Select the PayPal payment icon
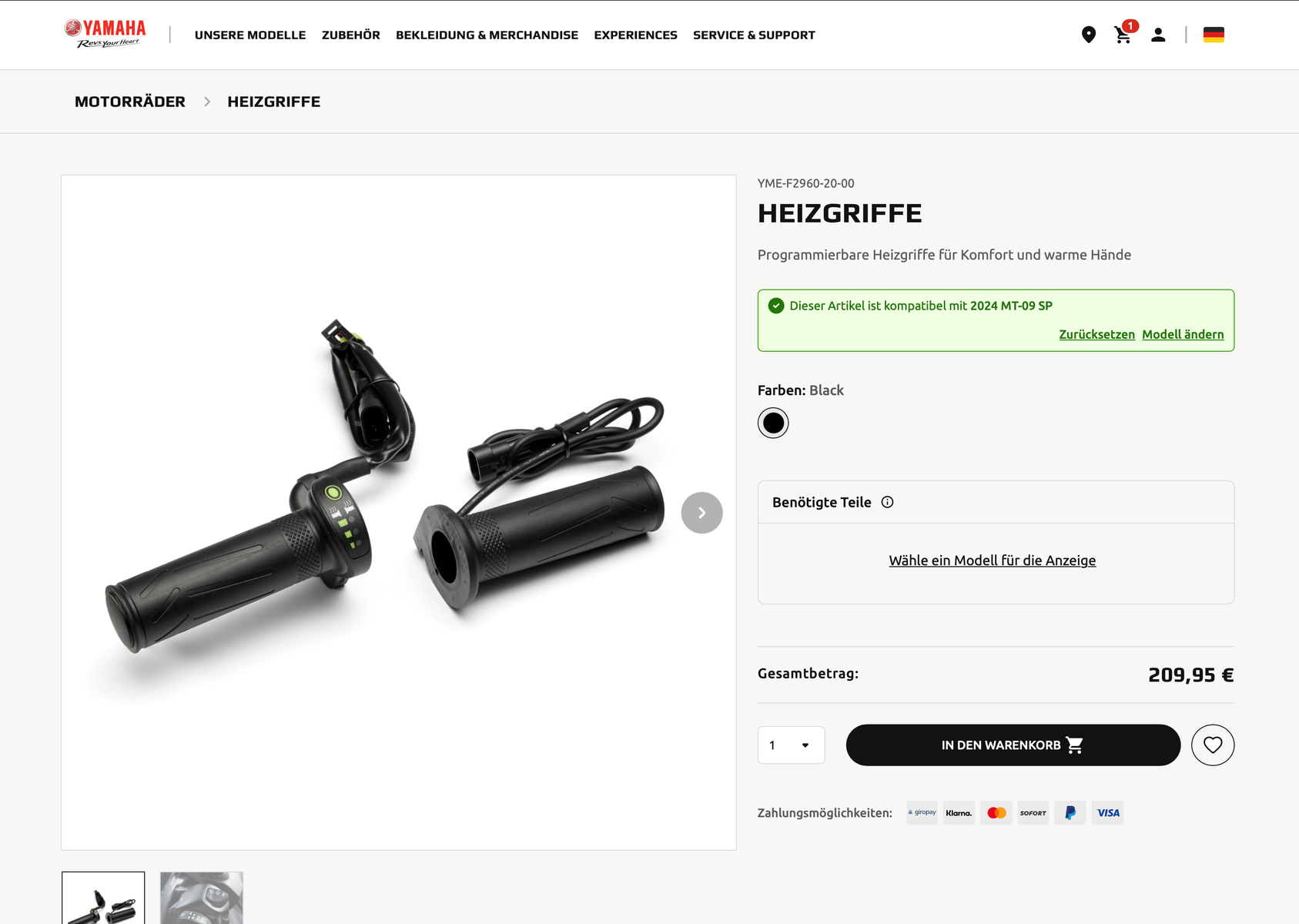 tap(1070, 813)
